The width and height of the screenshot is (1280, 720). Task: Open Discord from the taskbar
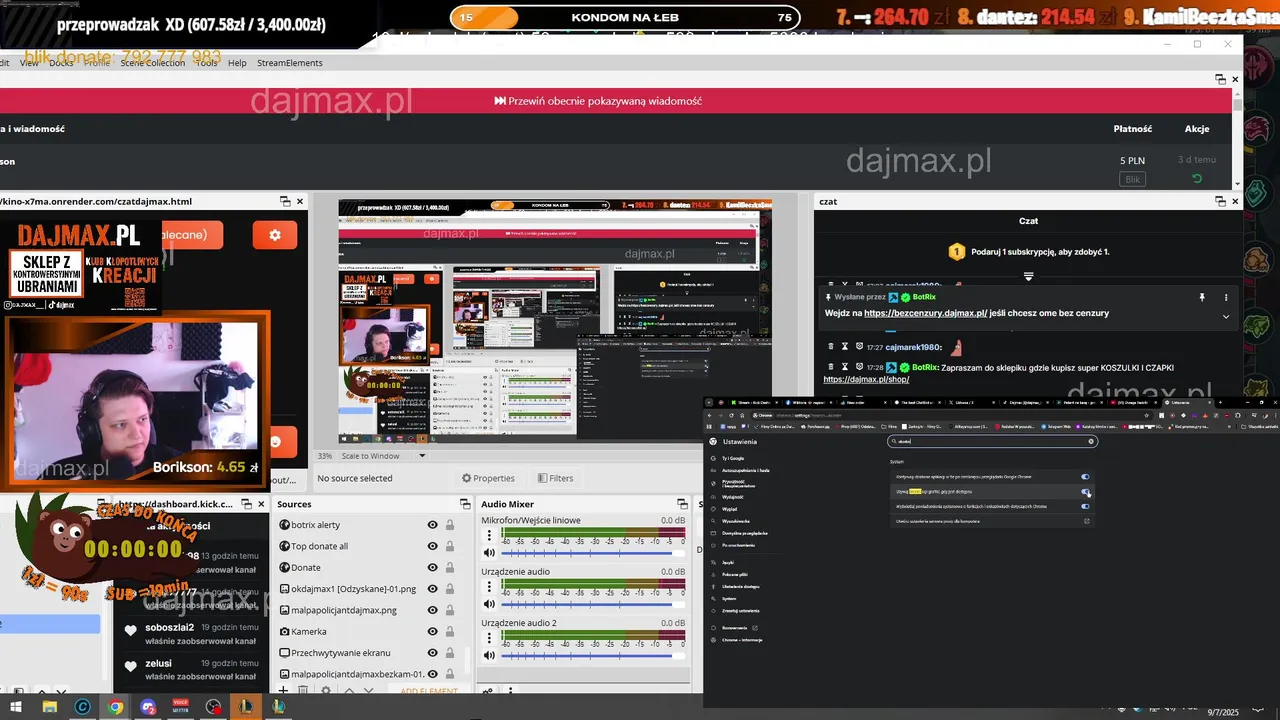149,707
